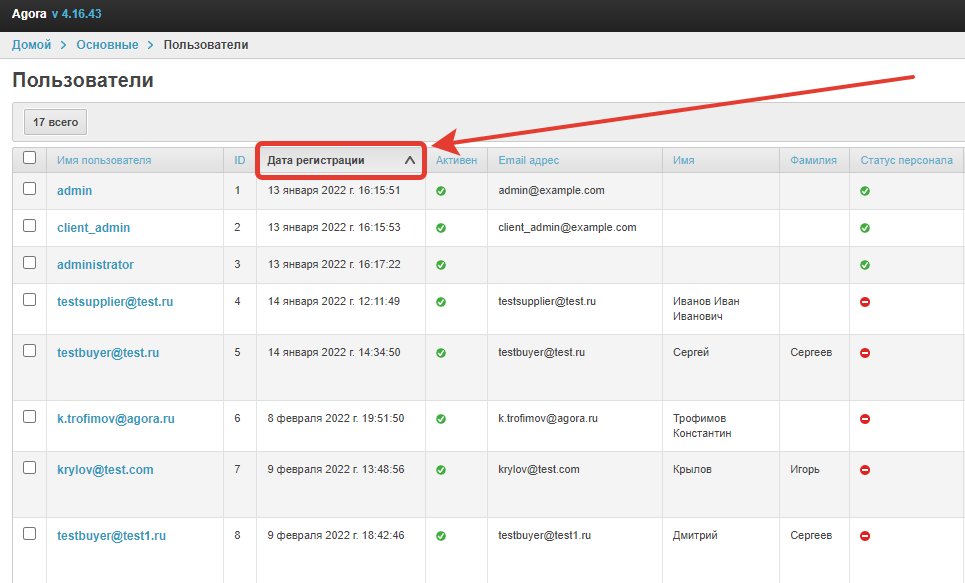Sort table by Email адрес column header
This screenshot has height=583, width=965.
(528, 160)
